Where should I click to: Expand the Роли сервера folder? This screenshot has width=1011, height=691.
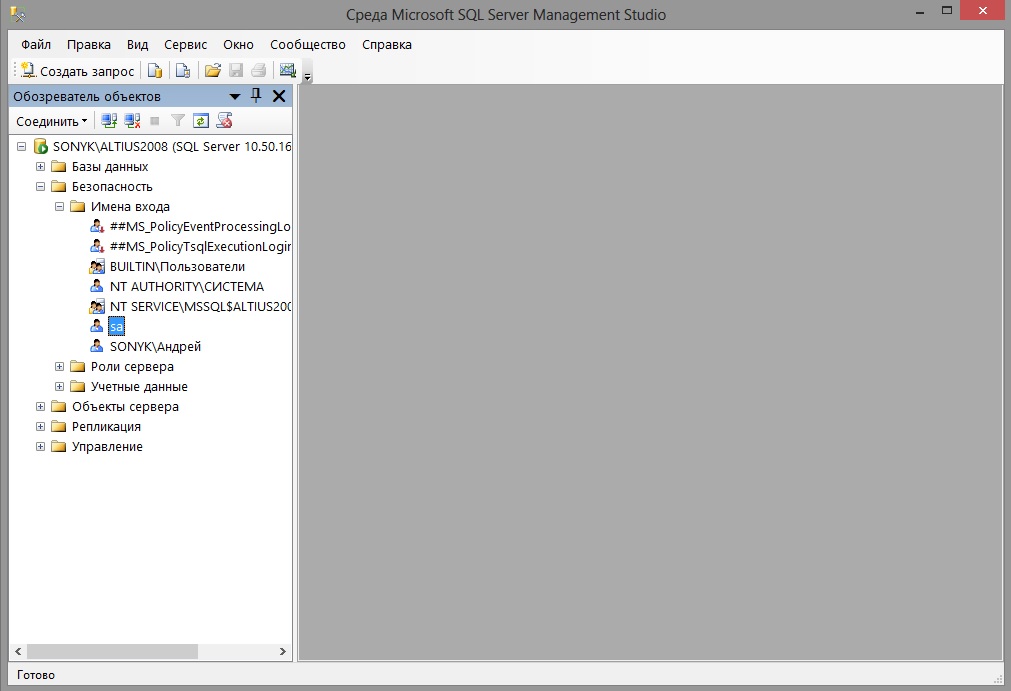[59, 366]
